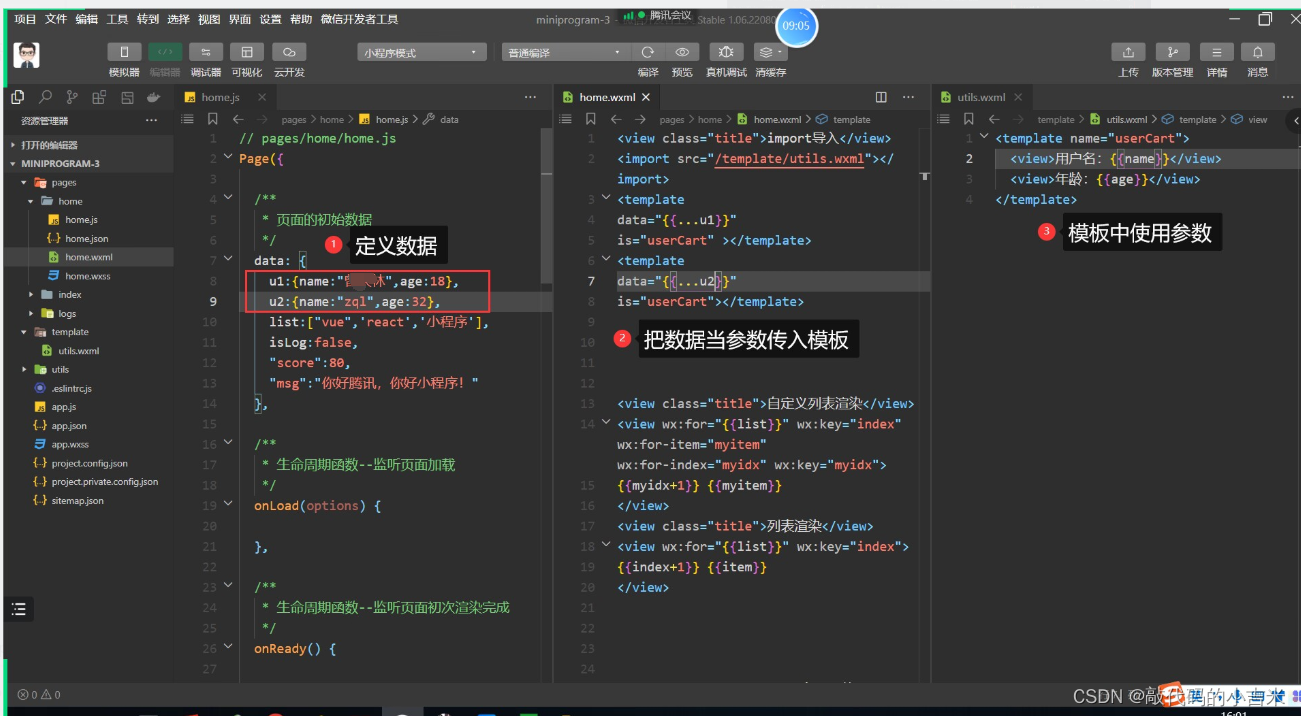Image resolution: width=1301 pixels, height=716 pixels.
Task: Switch to the home.wxml editor tab
Action: (x=607, y=97)
